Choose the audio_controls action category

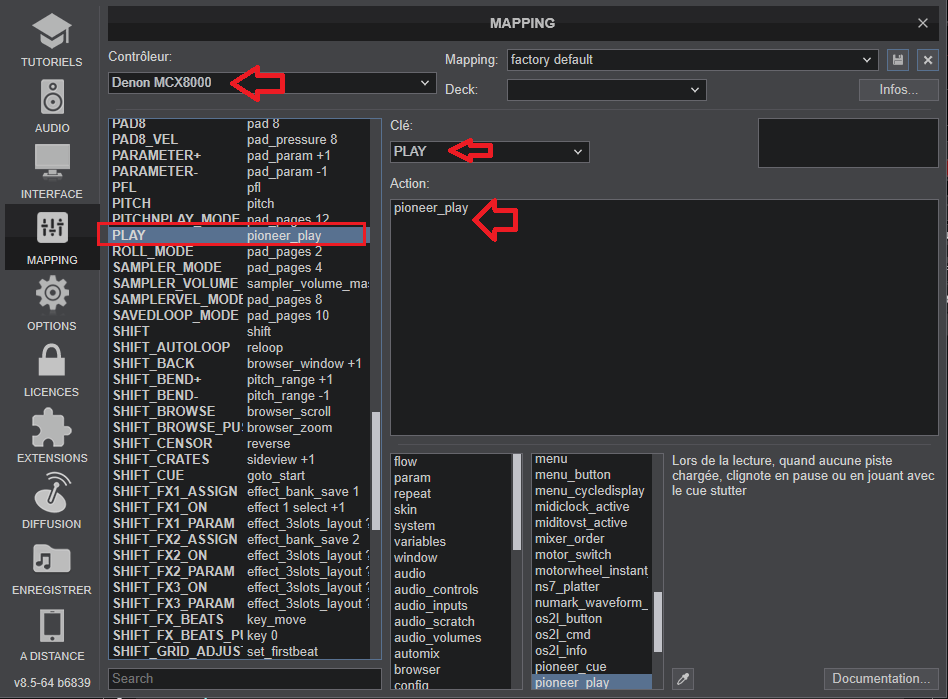click(452, 590)
